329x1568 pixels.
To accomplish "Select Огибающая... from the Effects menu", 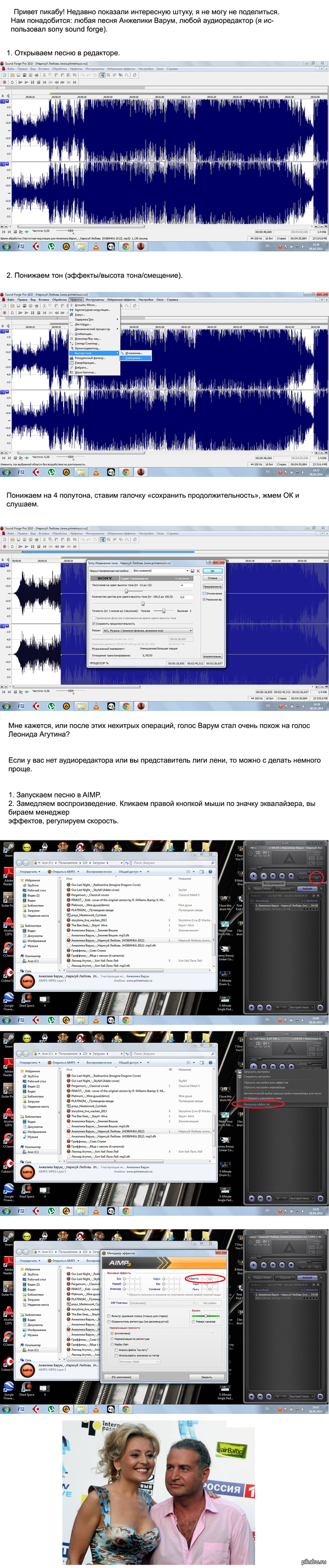I will coord(84,333).
